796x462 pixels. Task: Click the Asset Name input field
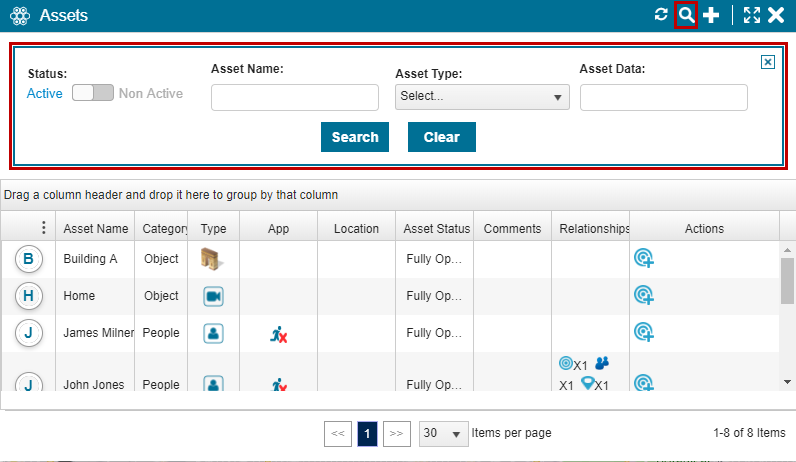click(x=295, y=97)
